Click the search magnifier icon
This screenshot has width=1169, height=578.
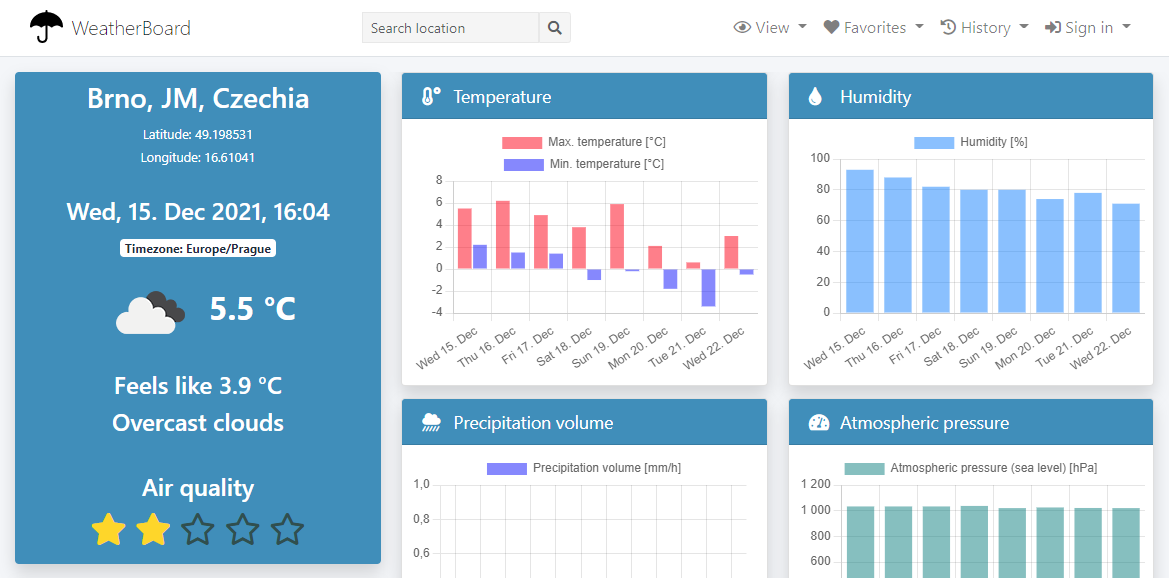(554, 27)
